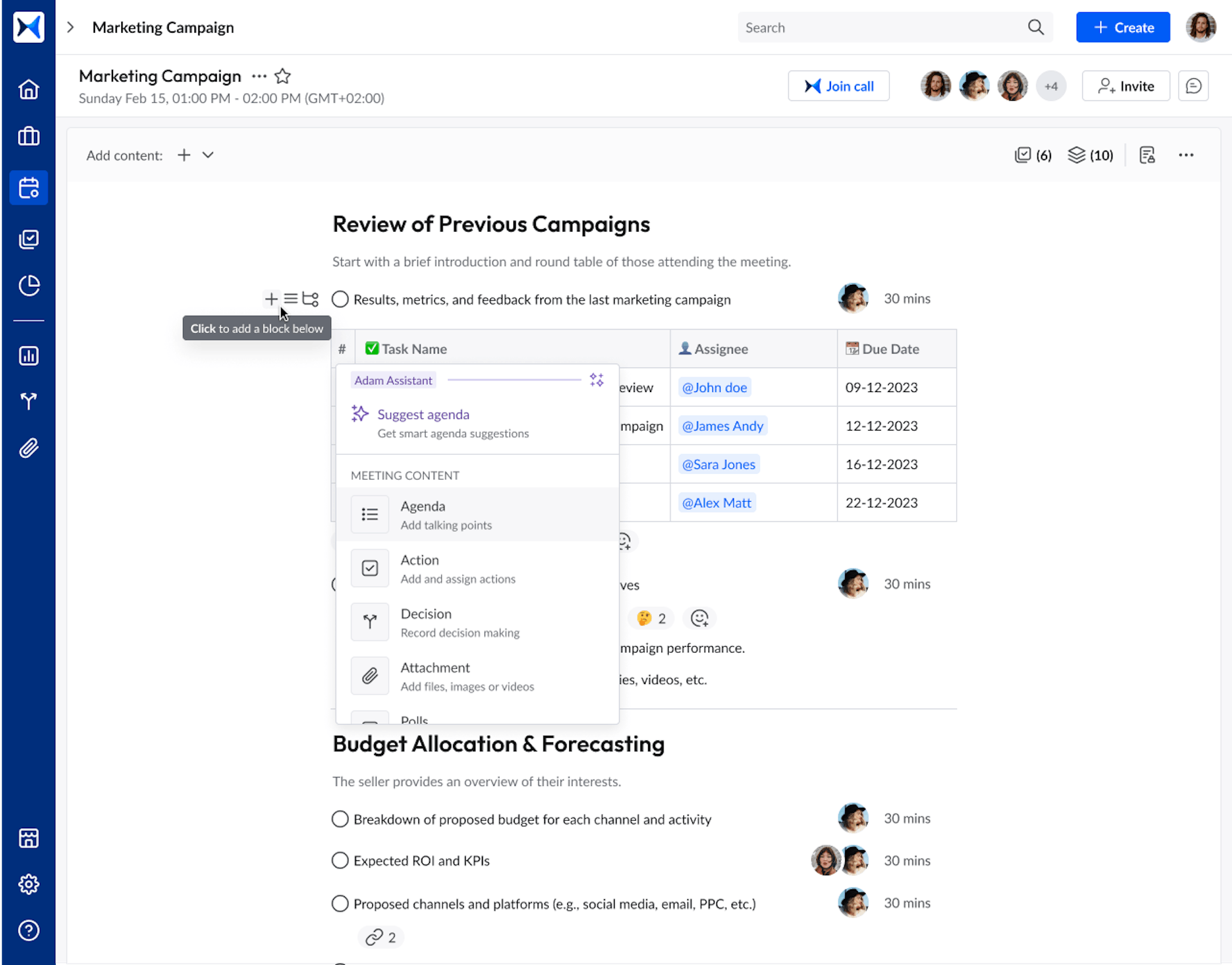Image resolution: width=1232 pixels, height=965 pixels.
Task: Select Attachment to add files or videos
Action: pyautogui.click(x=435, y=675)
